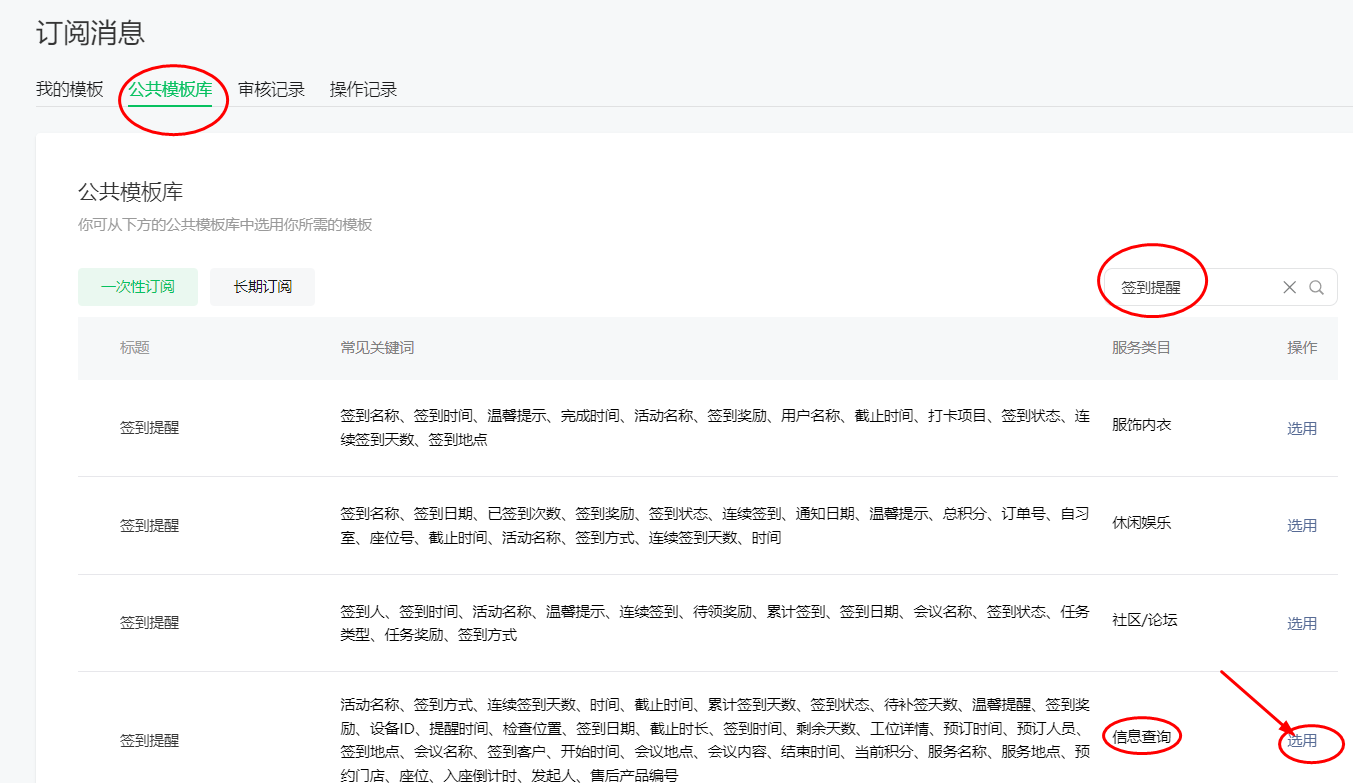Click the 签到提醒 title in 社区/论坛 row

pos(150,622)
